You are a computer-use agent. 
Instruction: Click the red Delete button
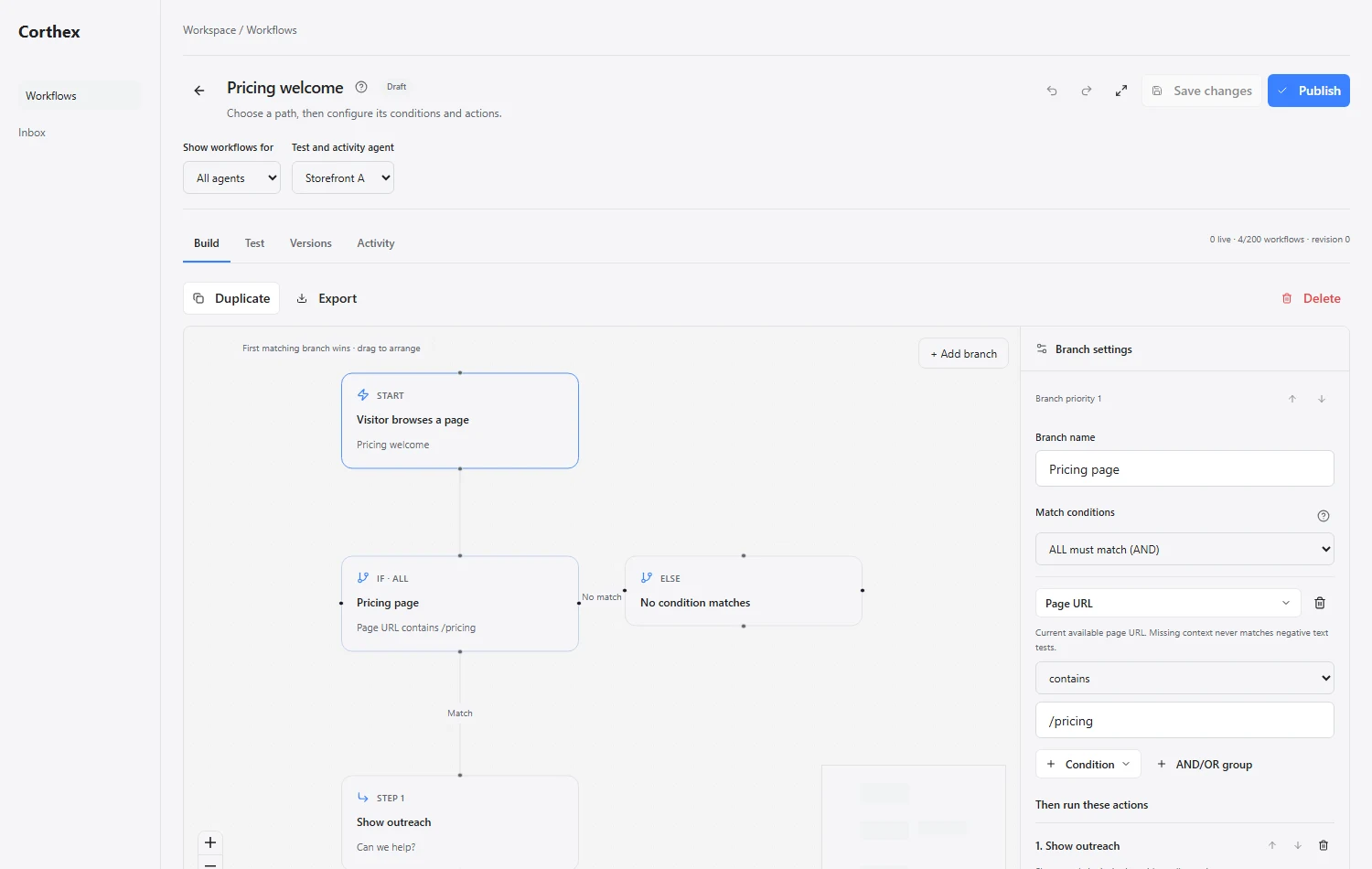coord(1311,298)
